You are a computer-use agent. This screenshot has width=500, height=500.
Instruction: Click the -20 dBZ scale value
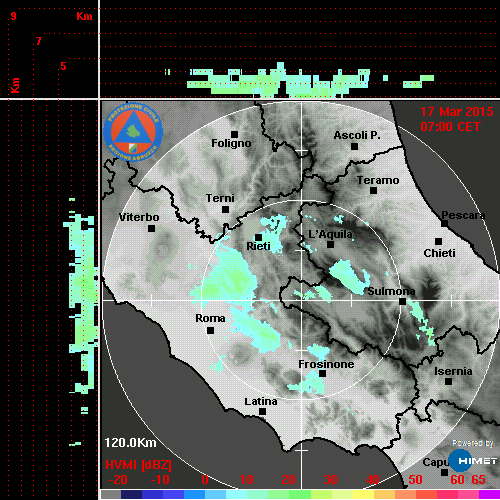(x=118, y=480)
